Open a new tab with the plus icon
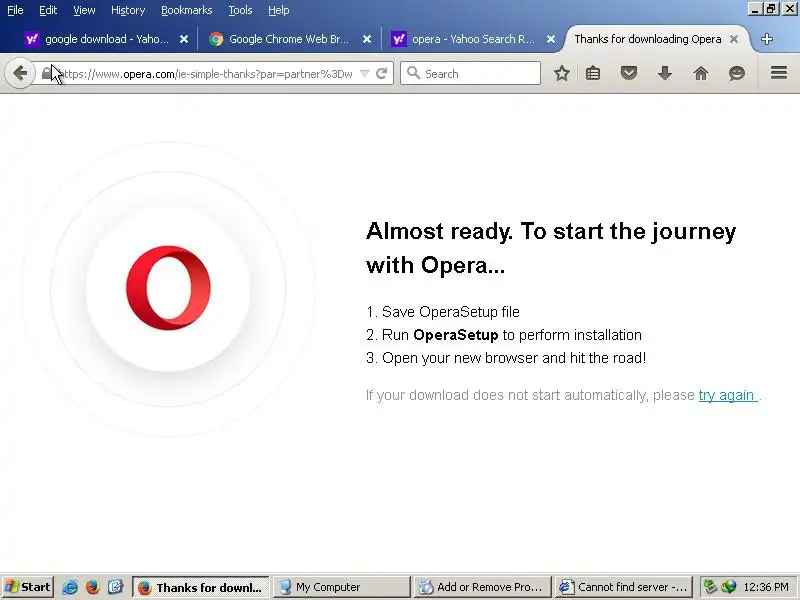Screen dimensions: 800x600 766,39
